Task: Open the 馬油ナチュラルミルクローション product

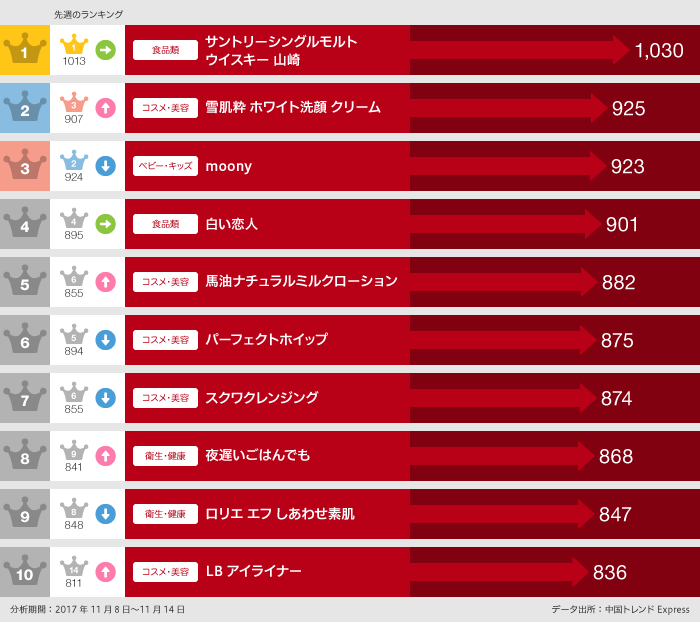Action: (x=301, y=282)
